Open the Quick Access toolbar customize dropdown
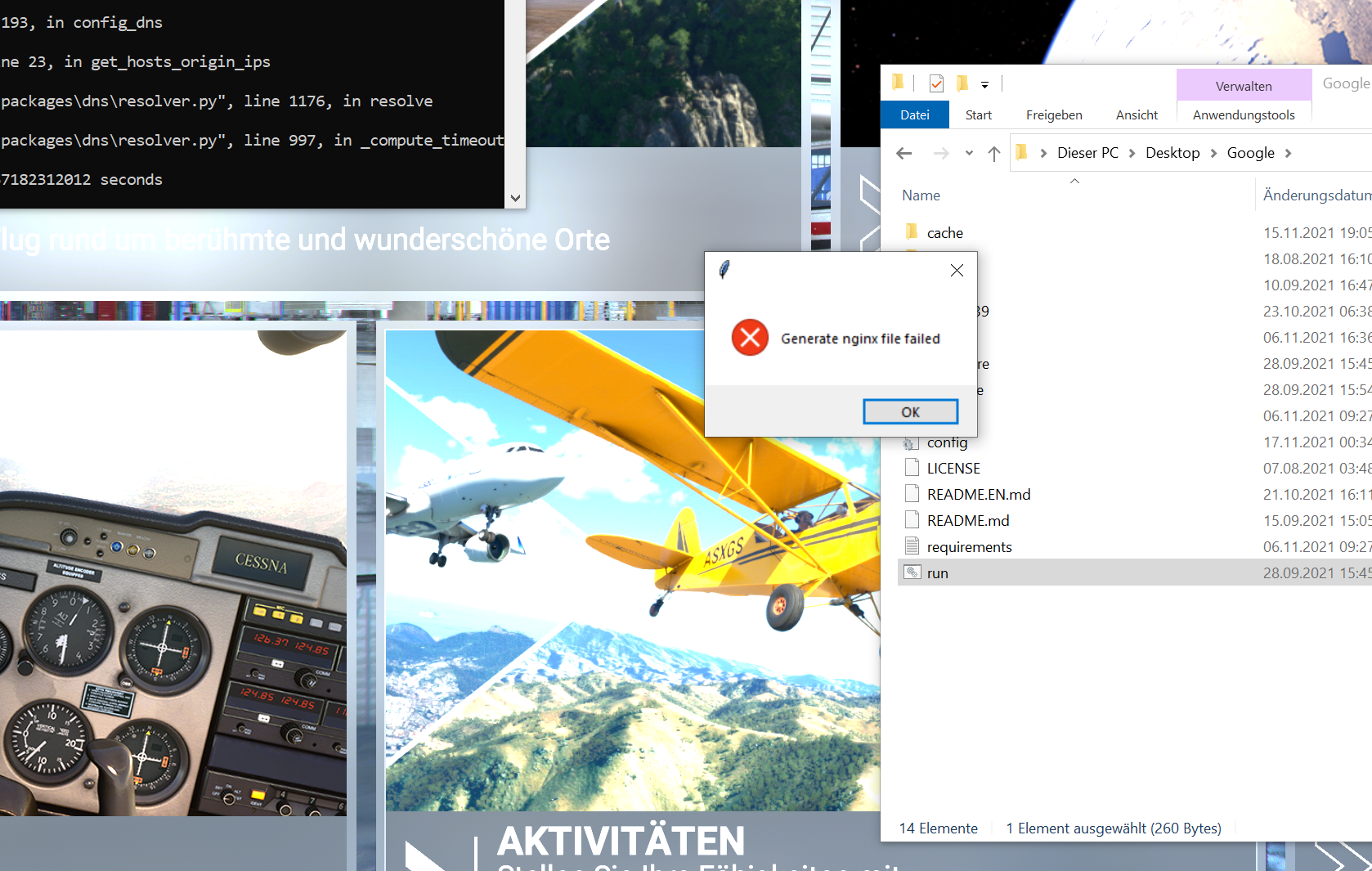The height and width of the screenshot is (871, 1372). click(x=985, y=83)
